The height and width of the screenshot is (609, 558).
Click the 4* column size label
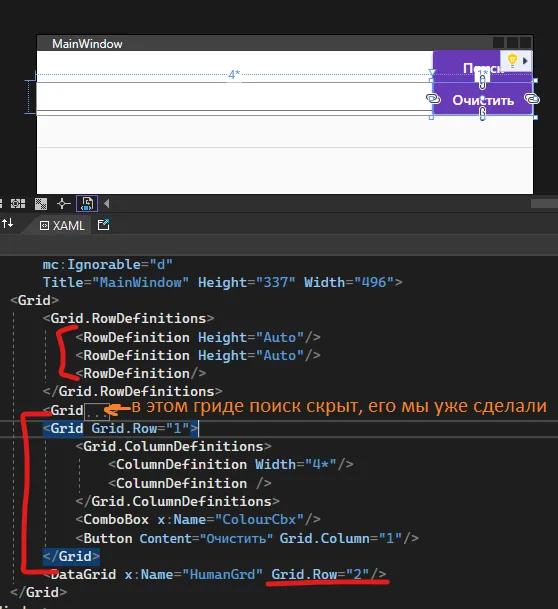click(x=234, y=74)
